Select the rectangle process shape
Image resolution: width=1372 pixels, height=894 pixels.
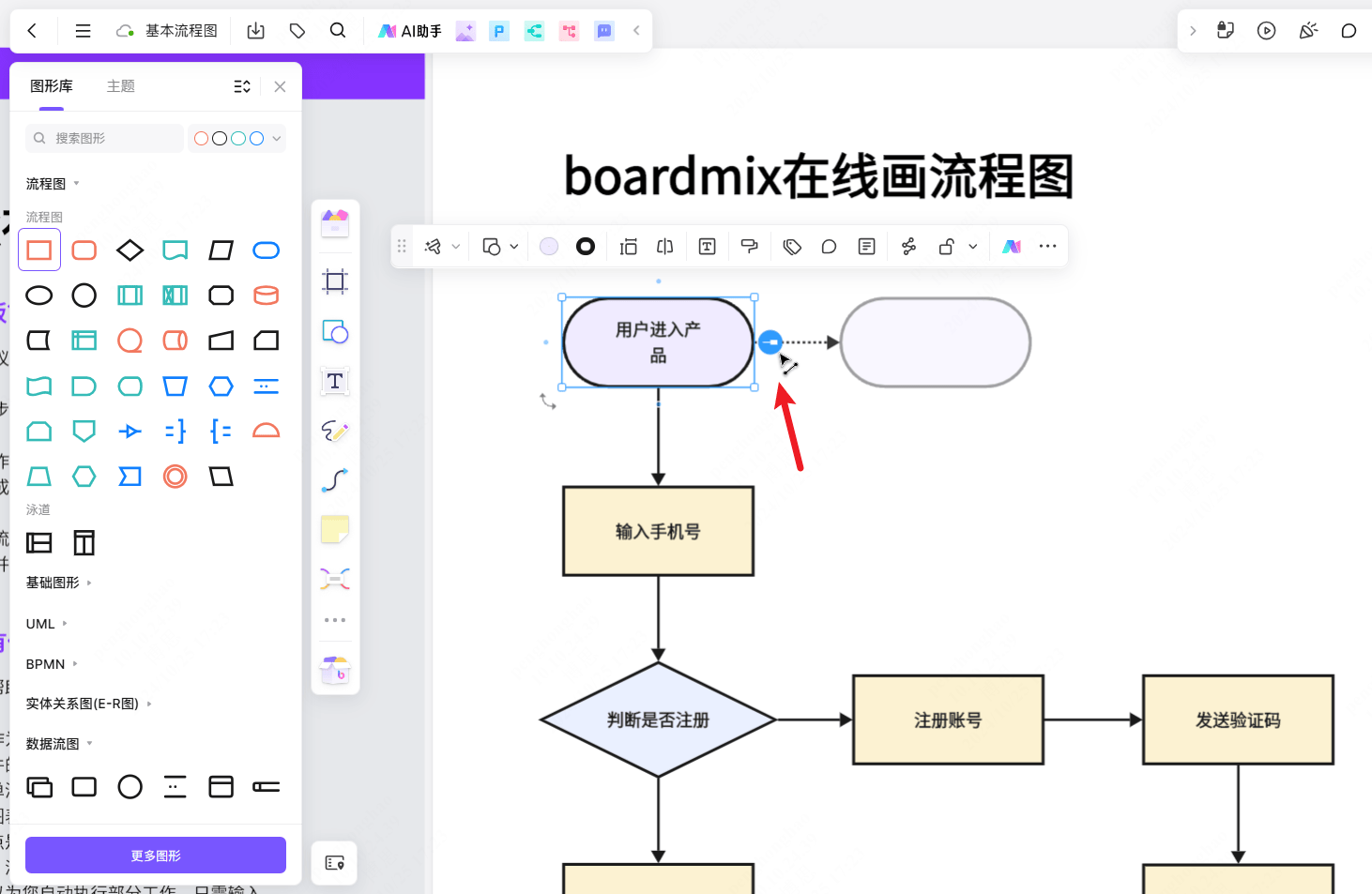coord(39,250)
